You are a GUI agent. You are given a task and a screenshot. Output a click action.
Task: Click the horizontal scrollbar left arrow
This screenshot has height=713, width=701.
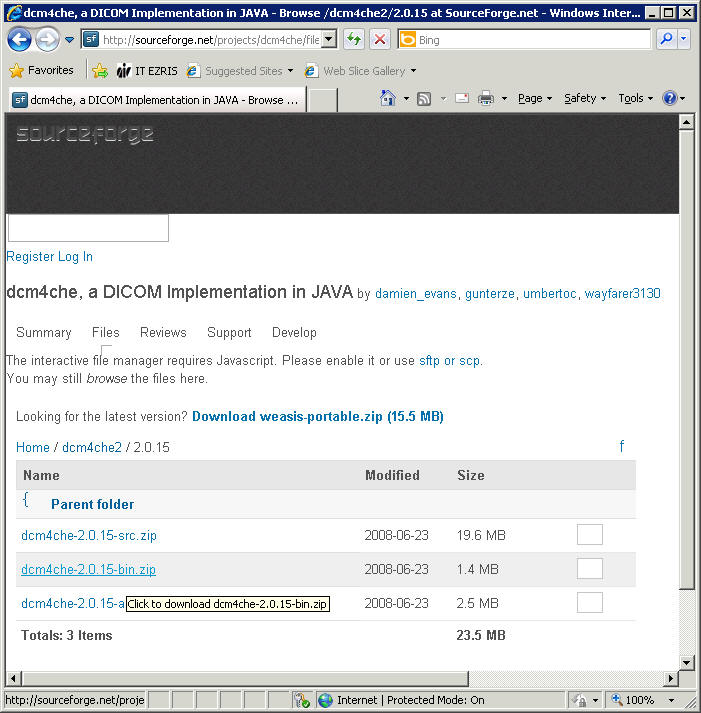pos(13,679)
